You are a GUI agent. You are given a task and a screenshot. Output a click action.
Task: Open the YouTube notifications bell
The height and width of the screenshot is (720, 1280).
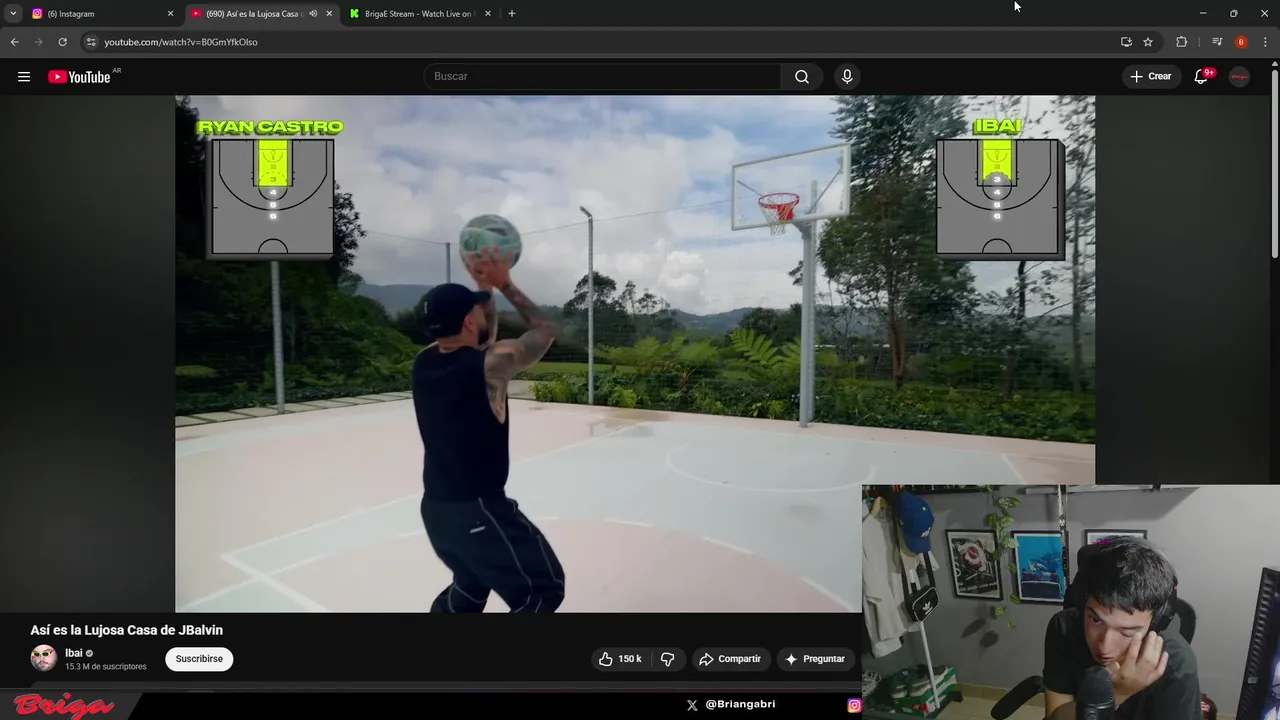pyautogui.click(x=1202, y=77)
